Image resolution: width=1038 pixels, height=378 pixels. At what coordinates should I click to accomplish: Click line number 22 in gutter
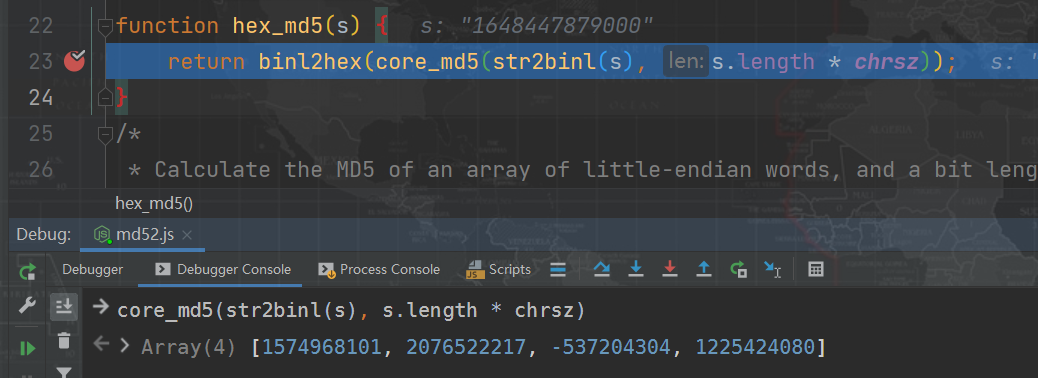tap(41, 26)
